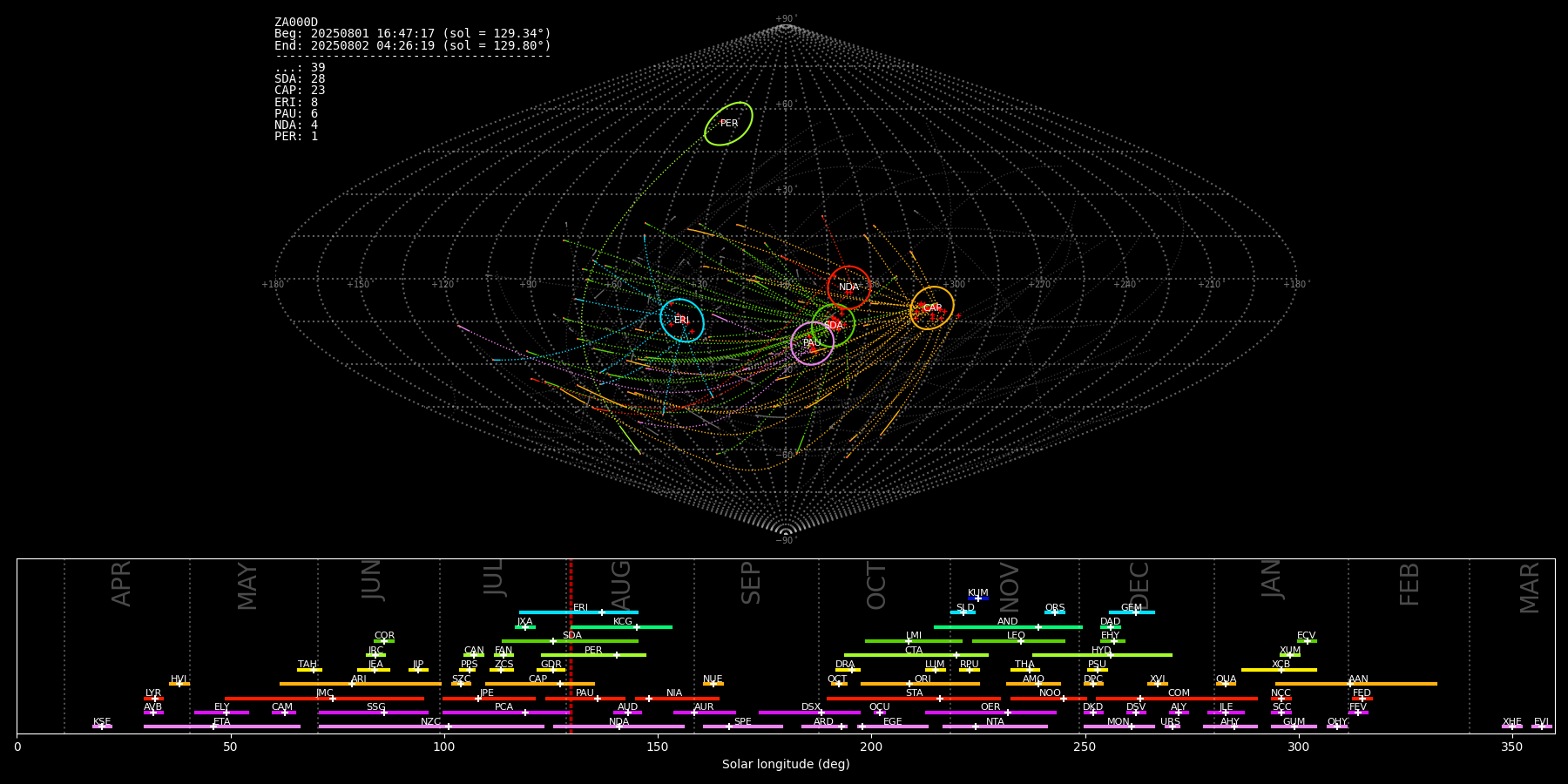Click the CTA shower bar in timeline
Image resolution: width=1568 pixels, height=784 pixels.
coord(916,655)
